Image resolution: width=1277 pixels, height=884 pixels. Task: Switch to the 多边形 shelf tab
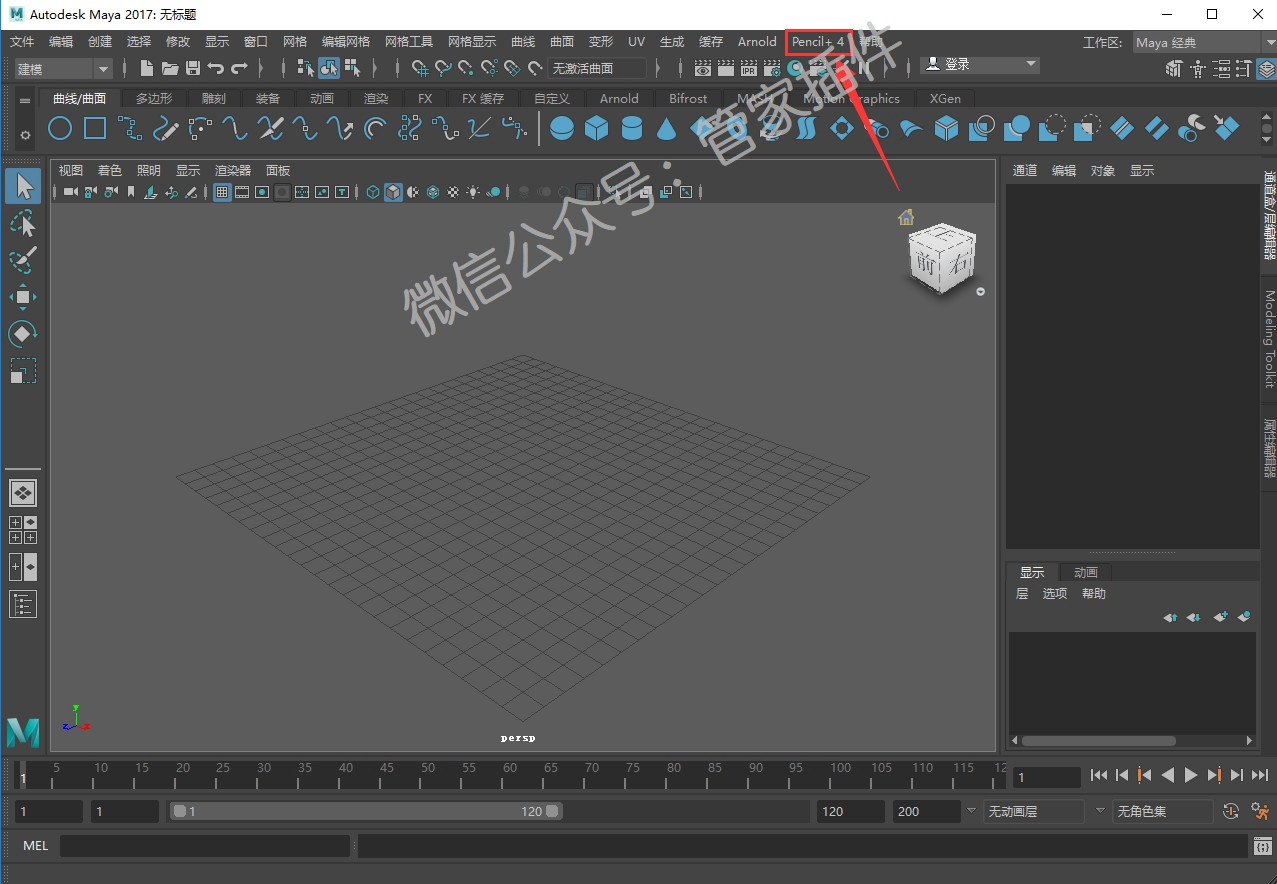click(x=154, y=99)
